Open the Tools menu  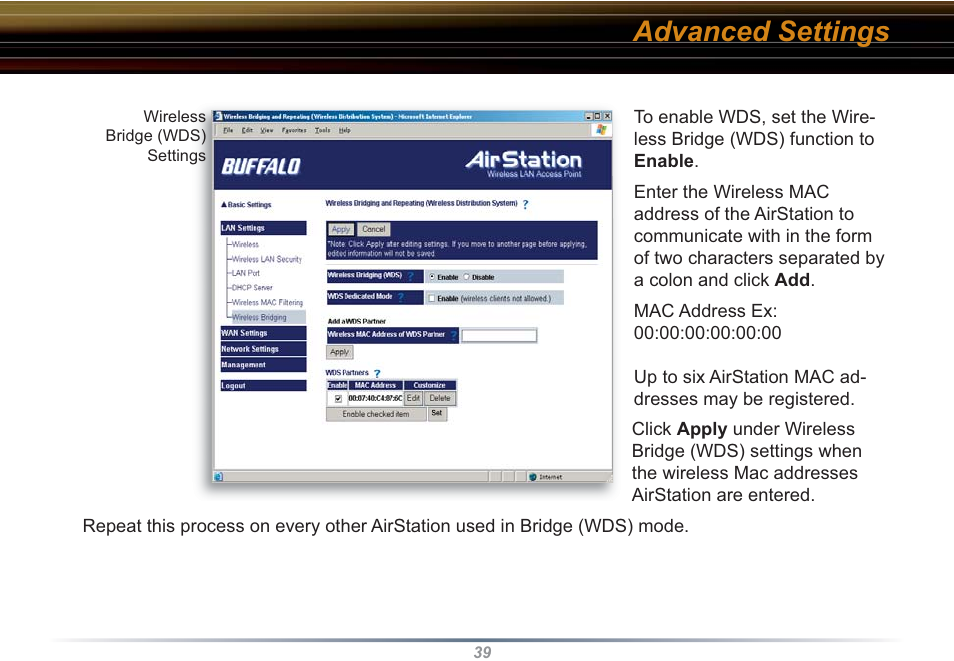point(322,130)
